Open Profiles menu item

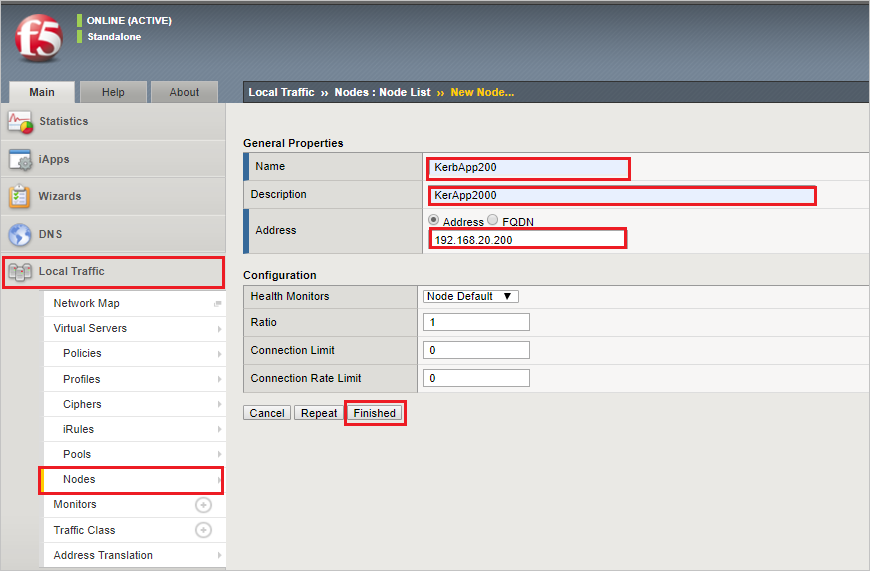(135, 379)
